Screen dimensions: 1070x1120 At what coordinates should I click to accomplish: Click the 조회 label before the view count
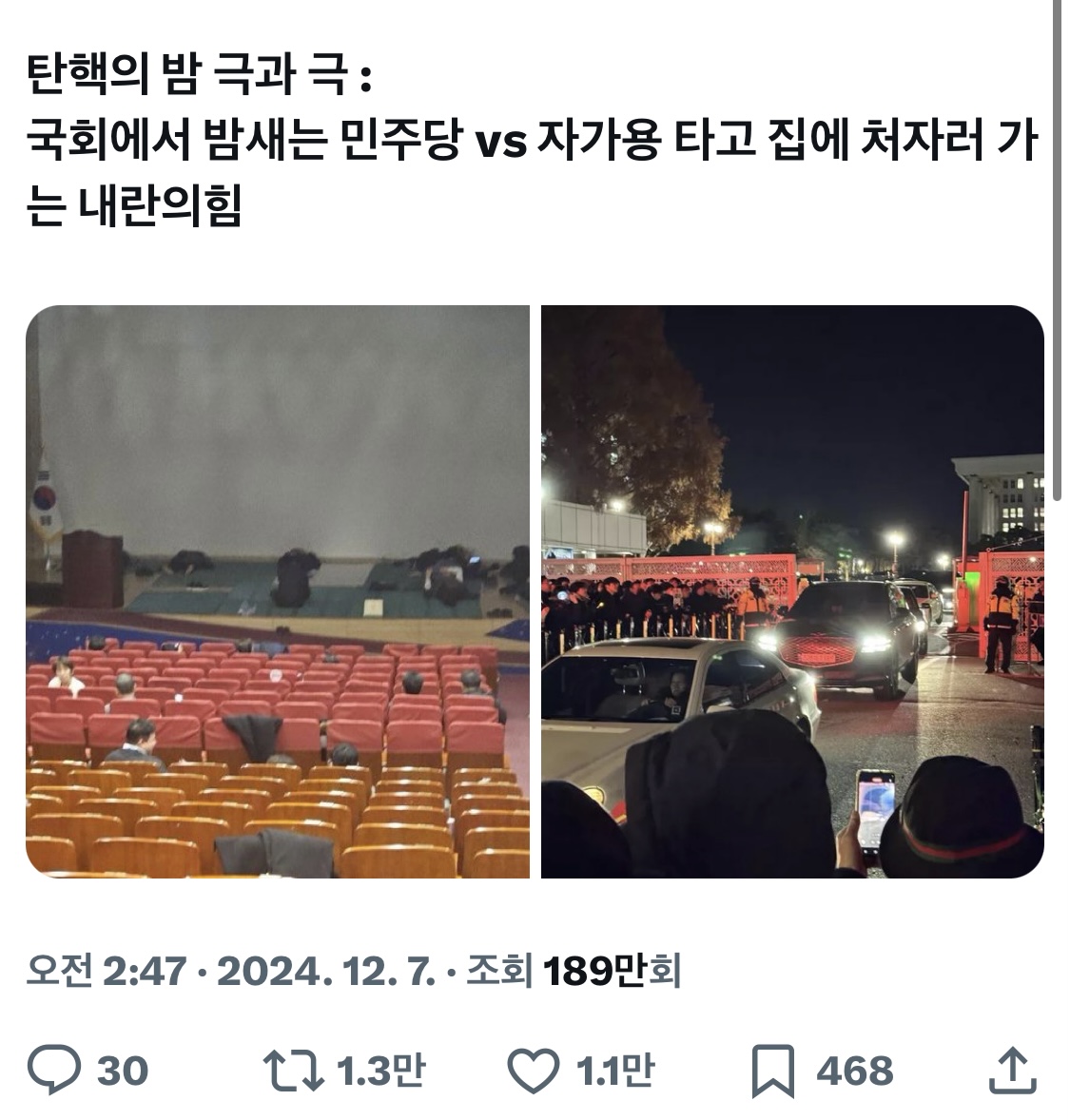(499, 971)
